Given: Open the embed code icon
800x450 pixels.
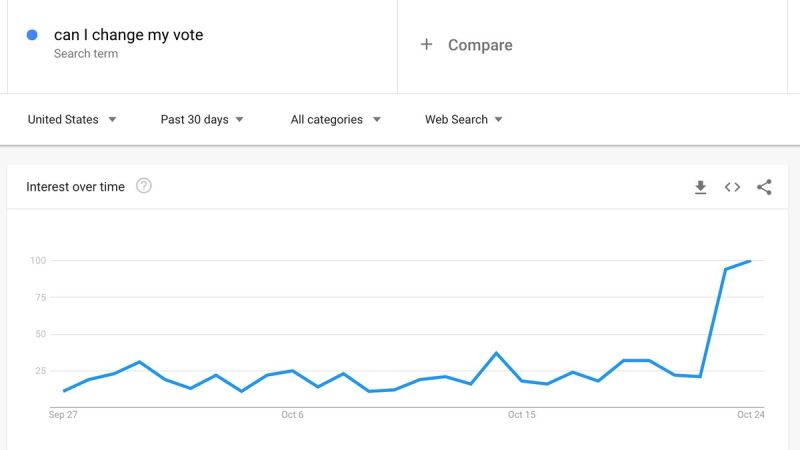Looking at the screenshot, I should click(x=732, y=187).
